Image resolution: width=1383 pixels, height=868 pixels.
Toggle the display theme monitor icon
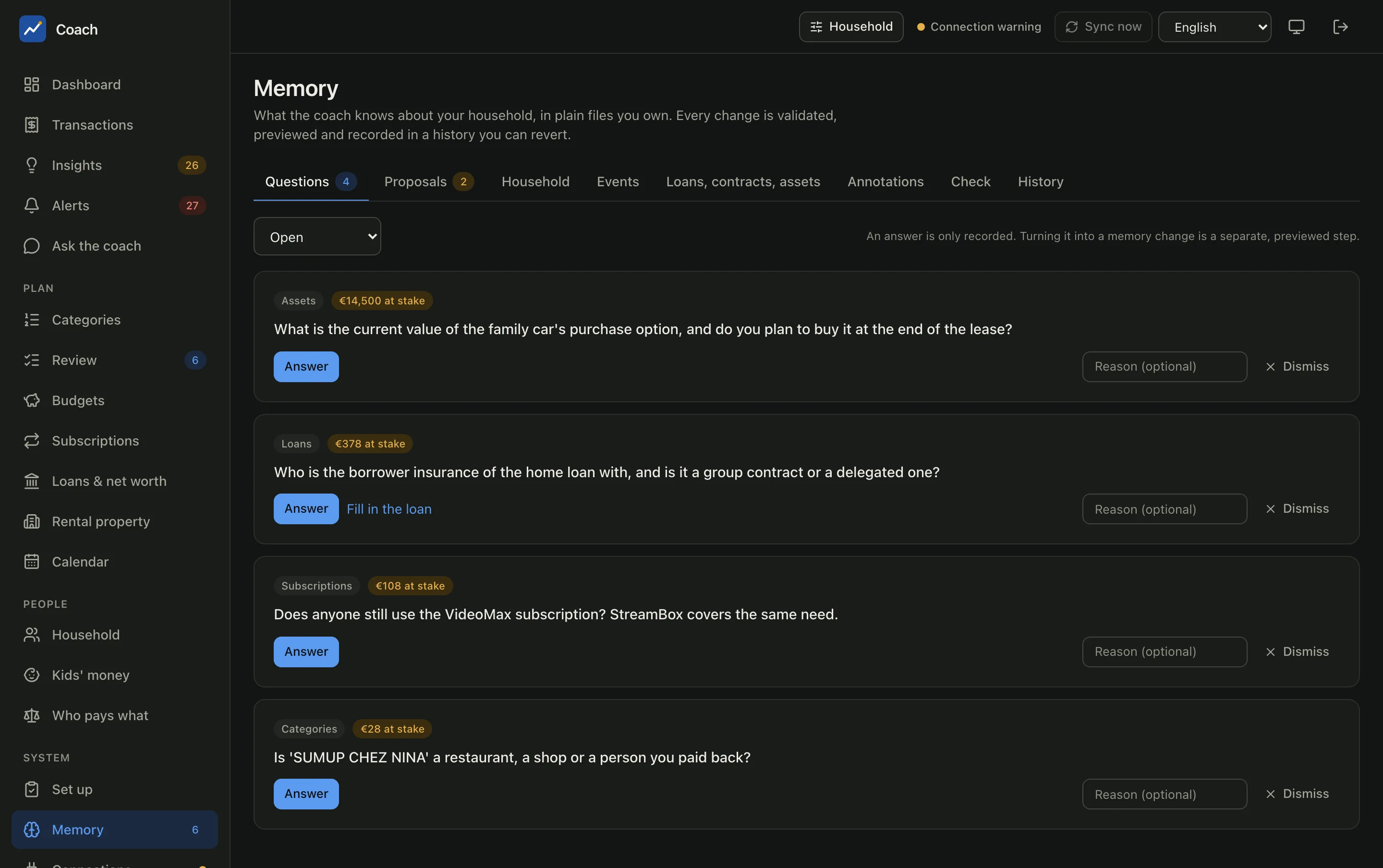(x=1296, y=26)
